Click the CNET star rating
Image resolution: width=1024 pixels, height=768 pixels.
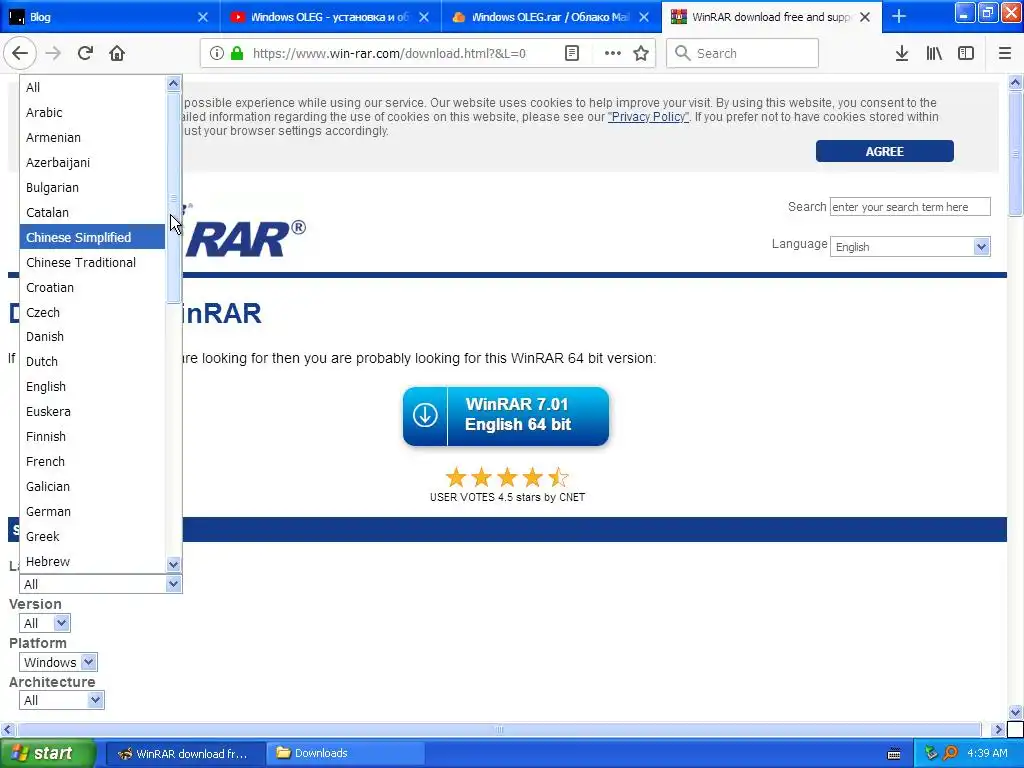pos(507,477)
